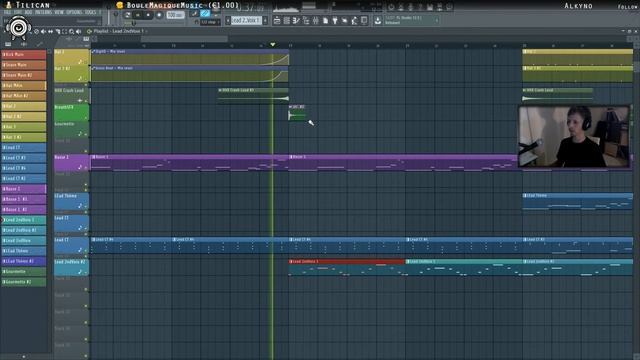Mute the Lead 2ndVoix #2 track
This screenshot has width=640, height=360.
pos(86,273)
